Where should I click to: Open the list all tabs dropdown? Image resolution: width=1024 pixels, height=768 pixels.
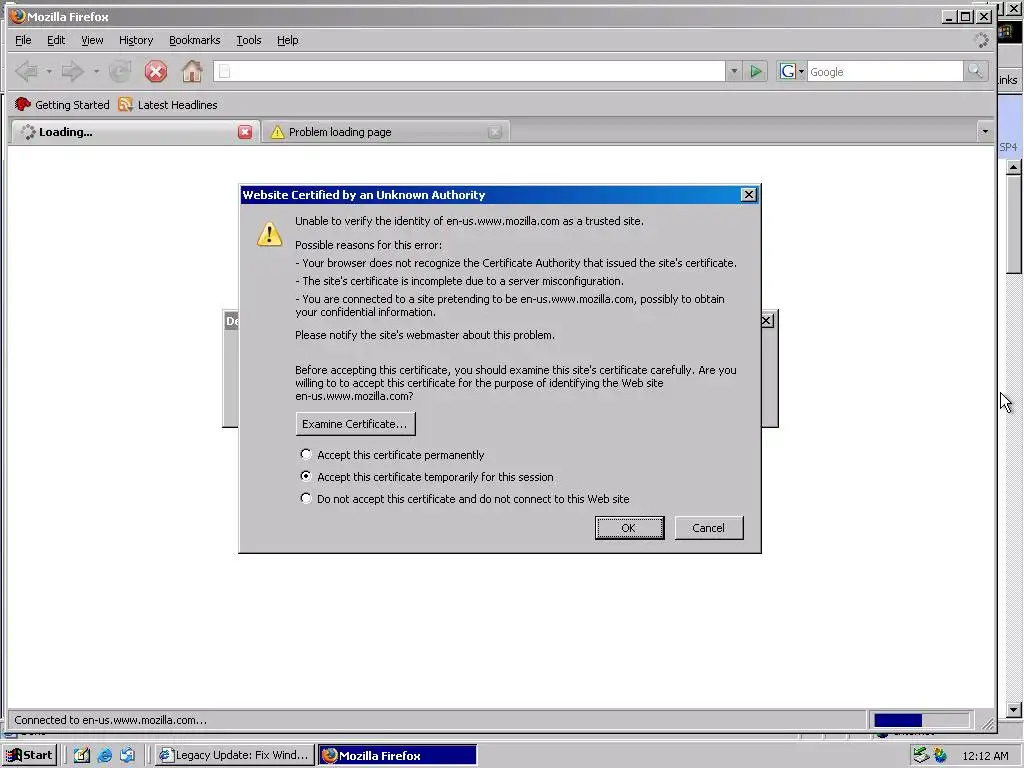[x=985, y=131]
